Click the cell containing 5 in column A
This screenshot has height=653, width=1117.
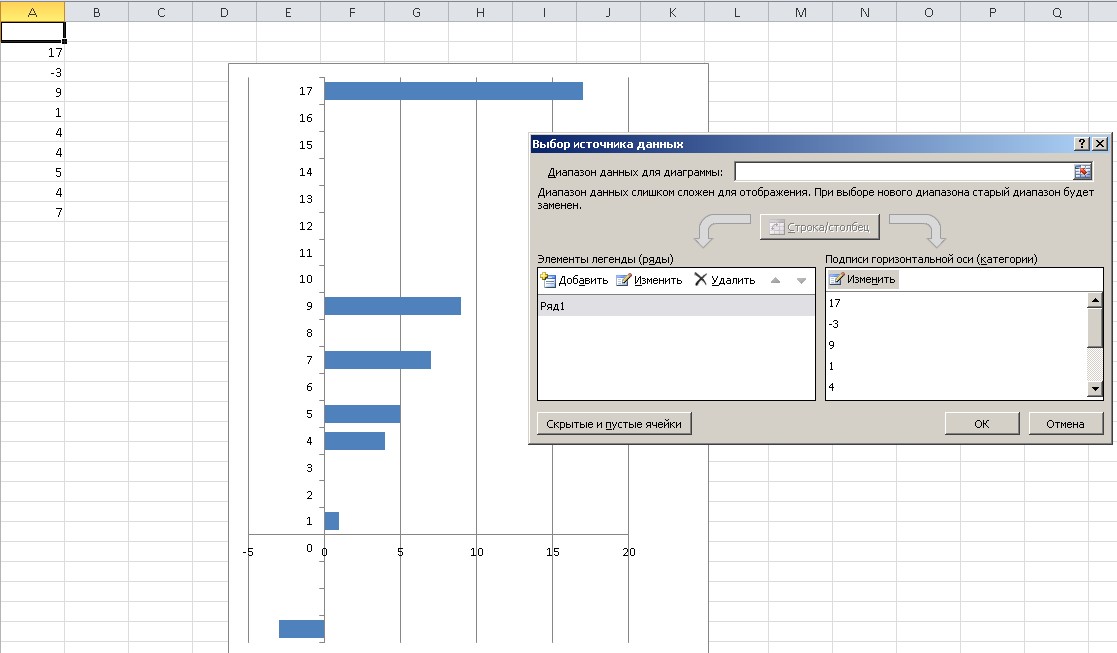[32, 172]
